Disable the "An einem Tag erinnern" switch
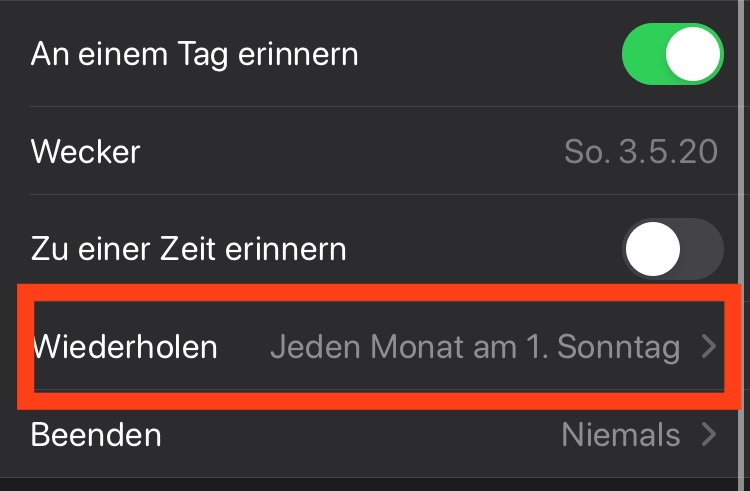This screenshot has height=491, width=750. 672,54
